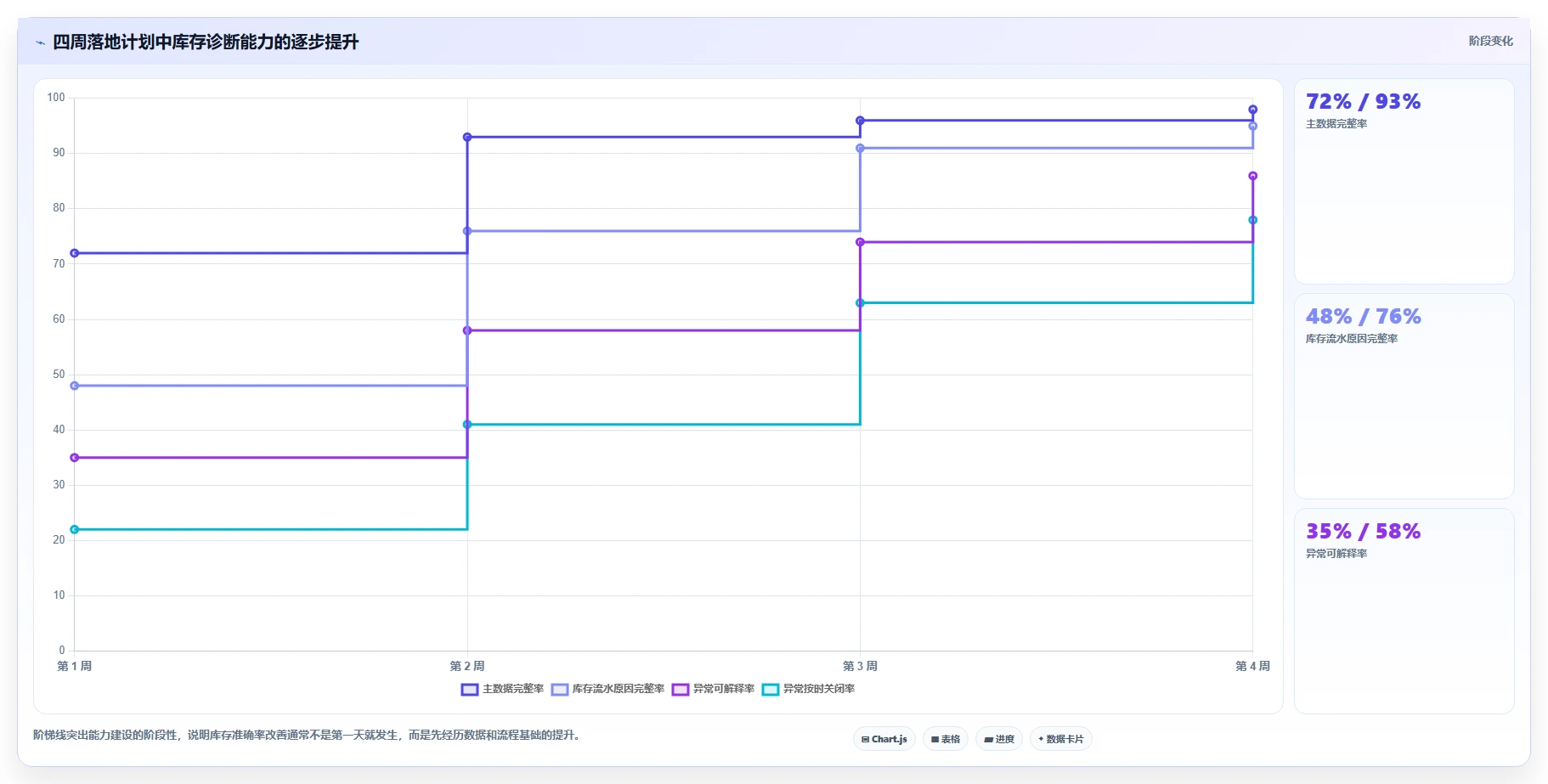
Task: Click the 异常可解释率 point at 第 4 周
Action: pyautogui.click(x=1253, y=176)
